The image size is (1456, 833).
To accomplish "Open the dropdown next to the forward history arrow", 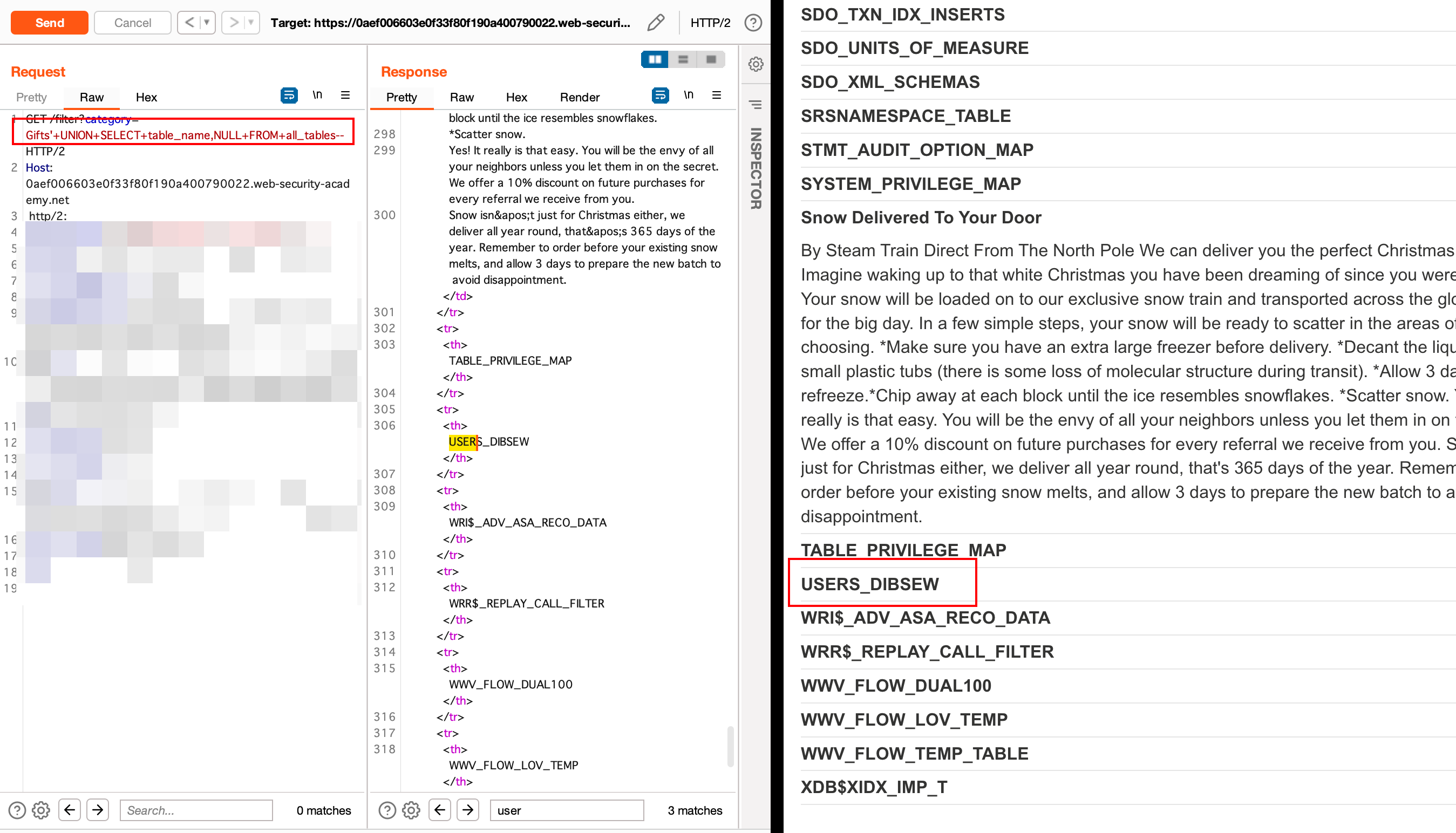I will (x=249, y=22).
